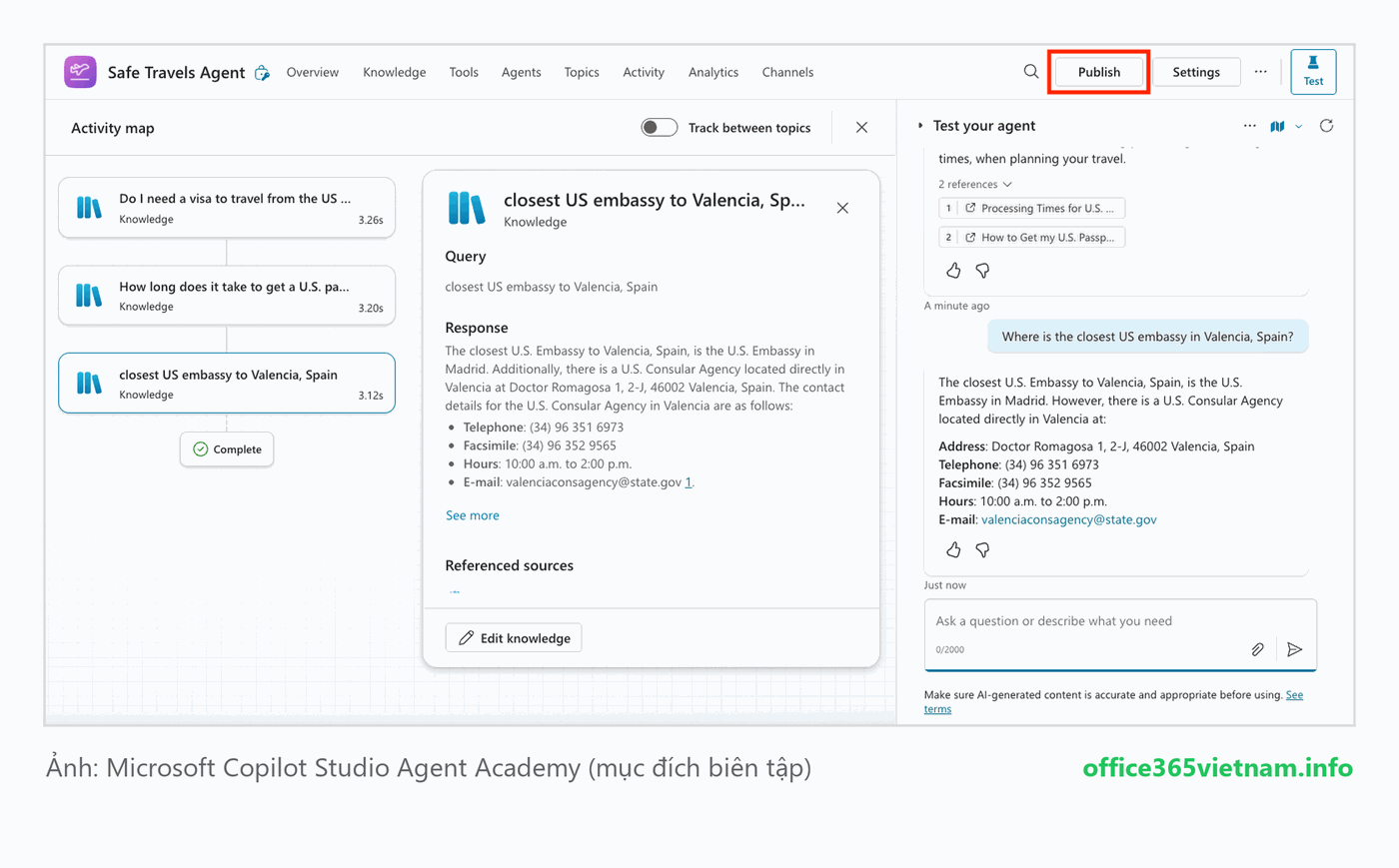Give thumbs up to the embassy answer
This screenshot has height=868, width=1399.
pyautogui.click(x=953, y=550)
